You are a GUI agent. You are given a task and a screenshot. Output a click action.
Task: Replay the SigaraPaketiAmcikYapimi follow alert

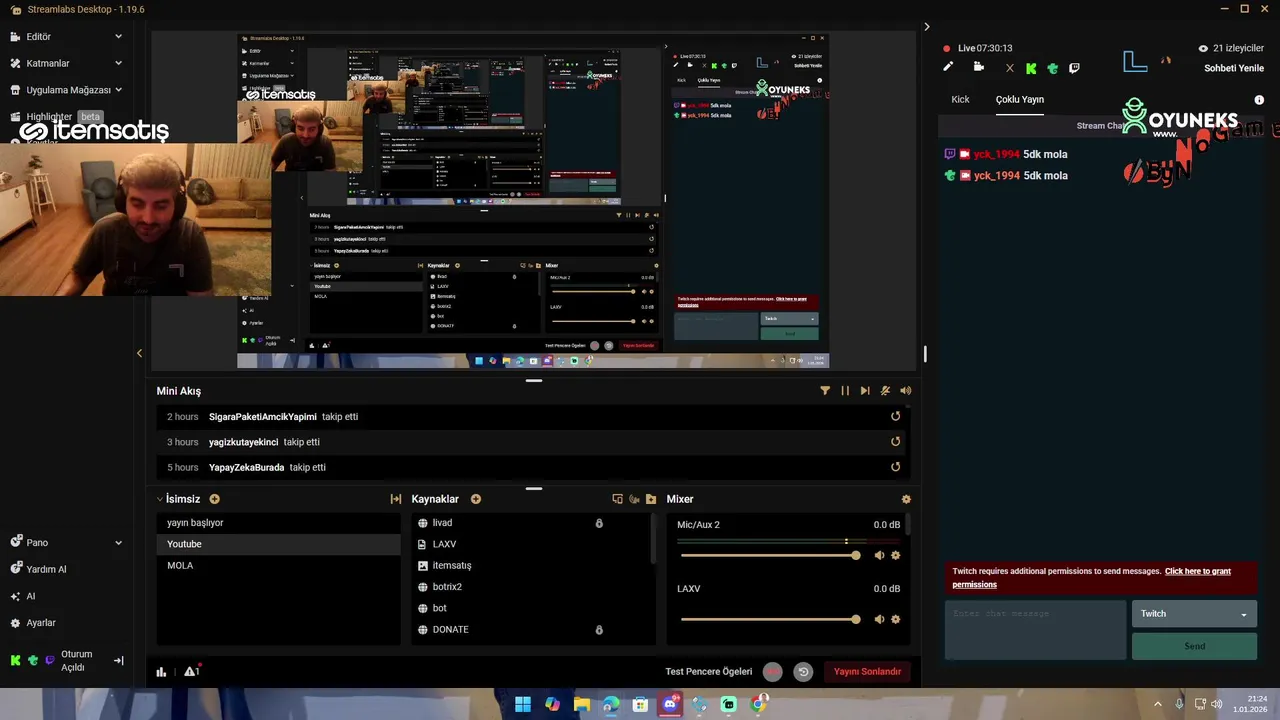pyautogui.click(x=895, y=416)
